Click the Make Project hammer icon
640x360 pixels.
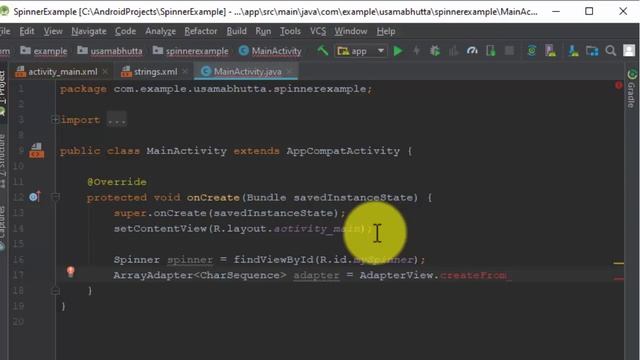pyautogui.click(x=322, y=51)
